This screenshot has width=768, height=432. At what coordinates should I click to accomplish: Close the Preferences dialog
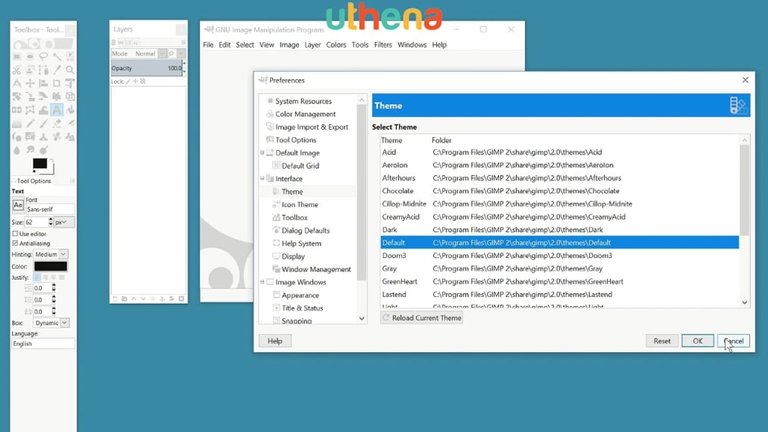(x=745, y=80)
